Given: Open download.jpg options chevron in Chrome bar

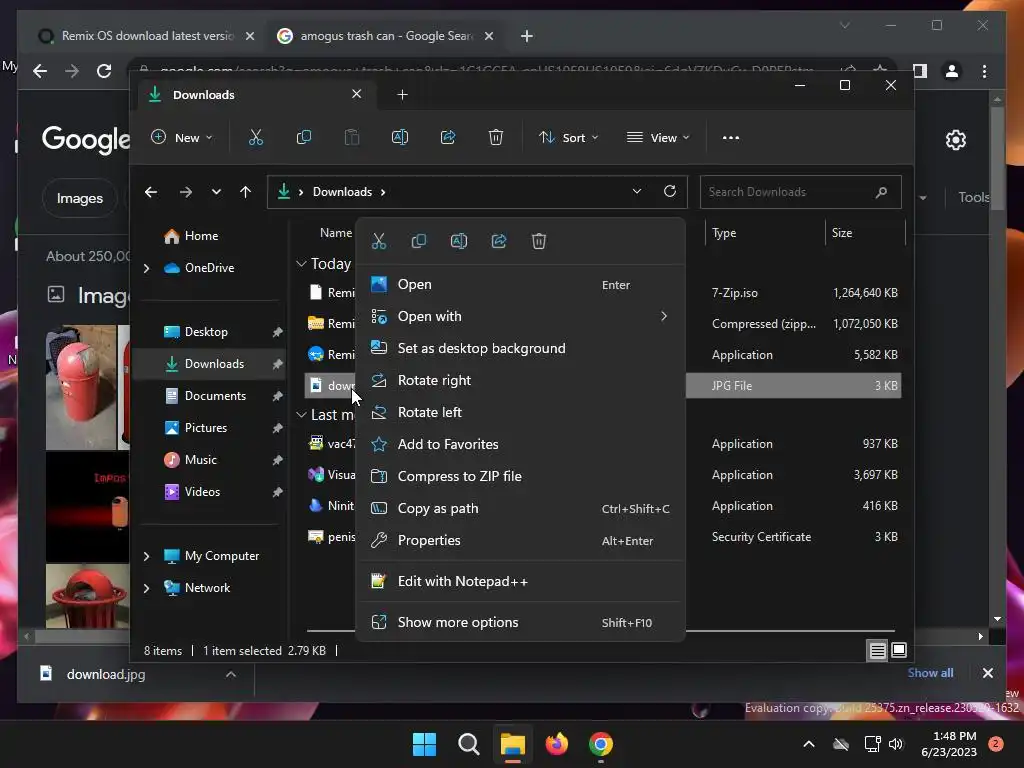Looking at the screenshot, I should pos(231,674).
